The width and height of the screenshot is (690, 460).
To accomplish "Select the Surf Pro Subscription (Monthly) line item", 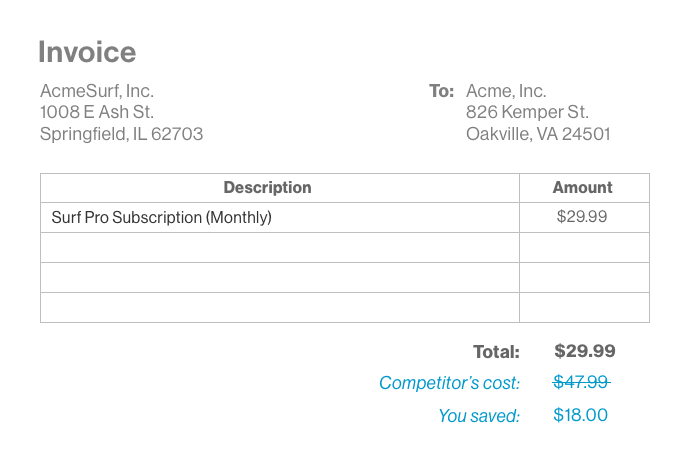I will pos(162,217).
